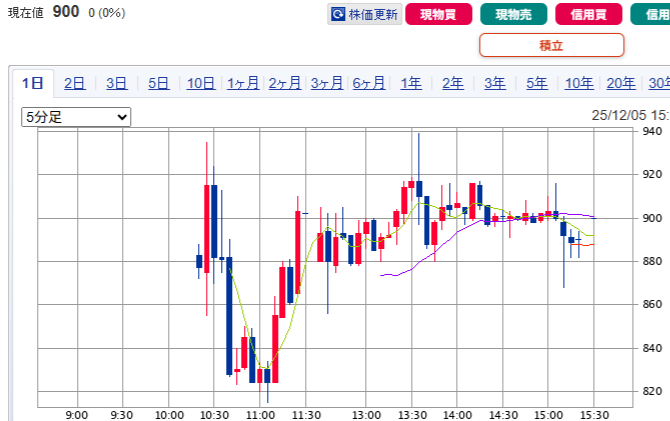The width and height of the screenshot is (670, 421).
Task: Switch to the 5日 chart tab
Action: tap(159, 84)
